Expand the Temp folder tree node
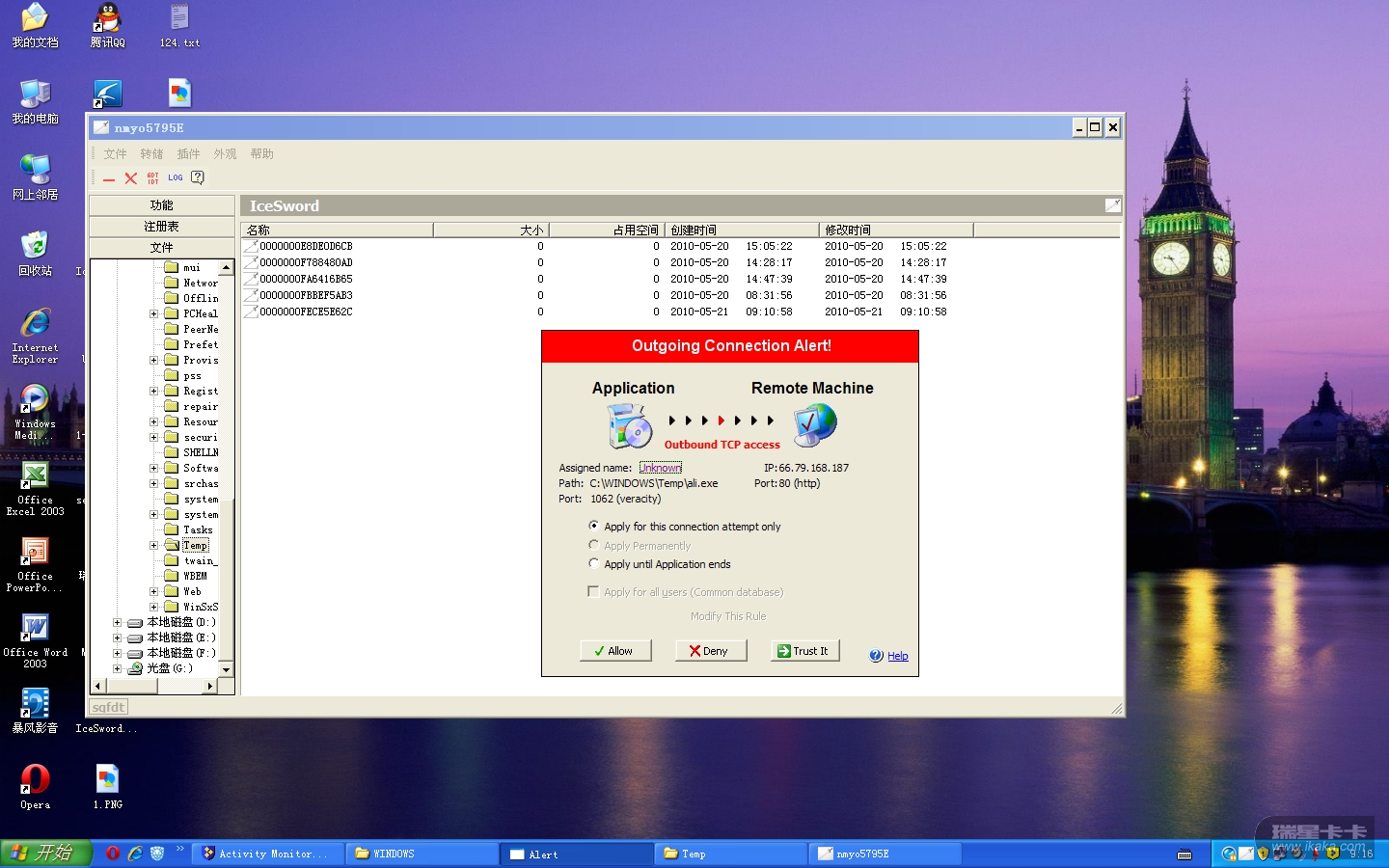The height and width of the screenshot is (868, 1389). [153, 545]
